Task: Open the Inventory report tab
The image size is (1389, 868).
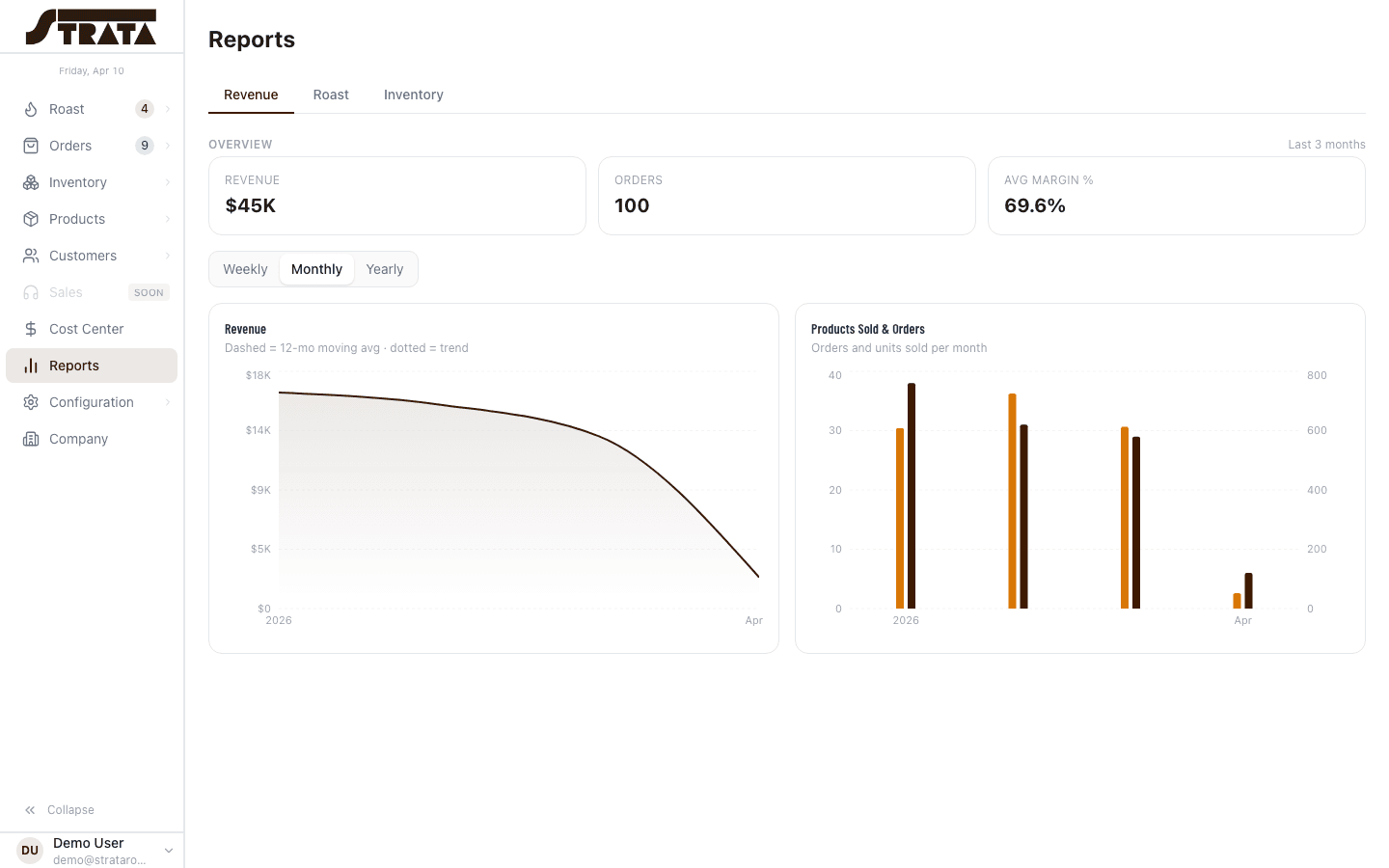Action: (413, 95)
